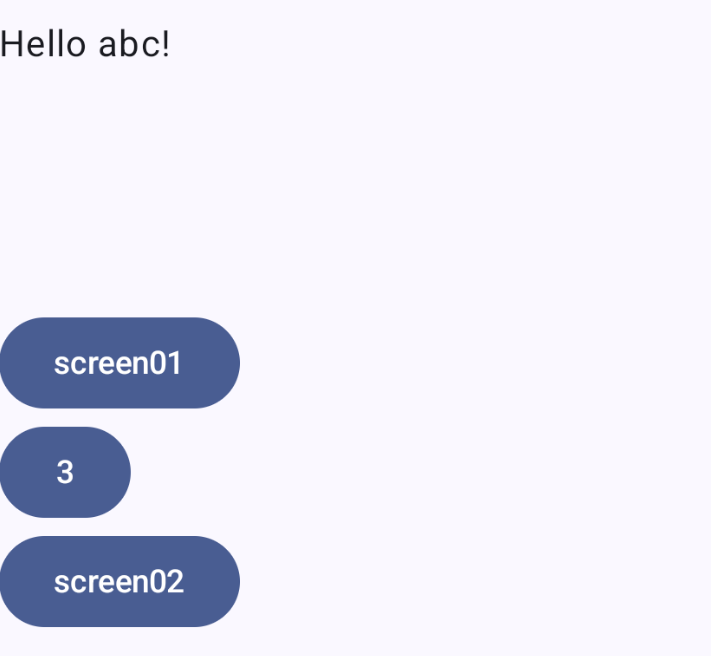Go to the first screen using screen01
Viewport: 711px width, 656px height.
(x=119, y=363)
